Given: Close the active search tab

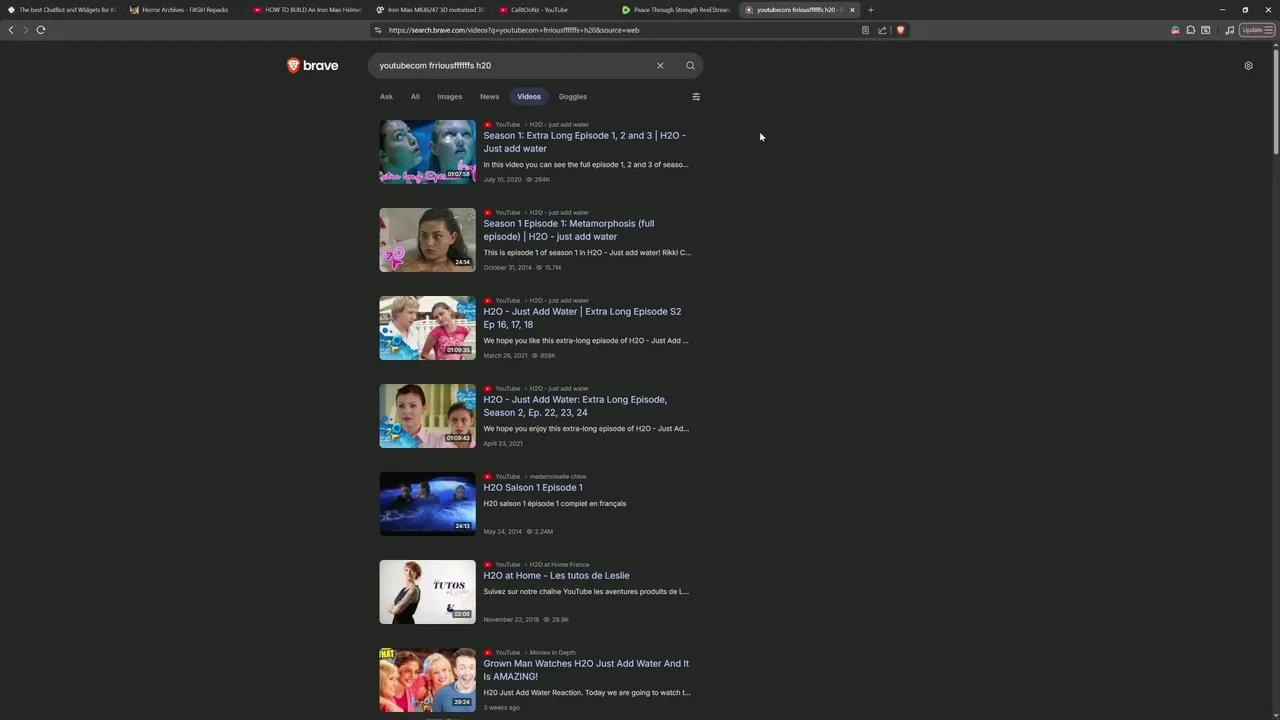Looking at the screenshot, I should click(852, 10).
